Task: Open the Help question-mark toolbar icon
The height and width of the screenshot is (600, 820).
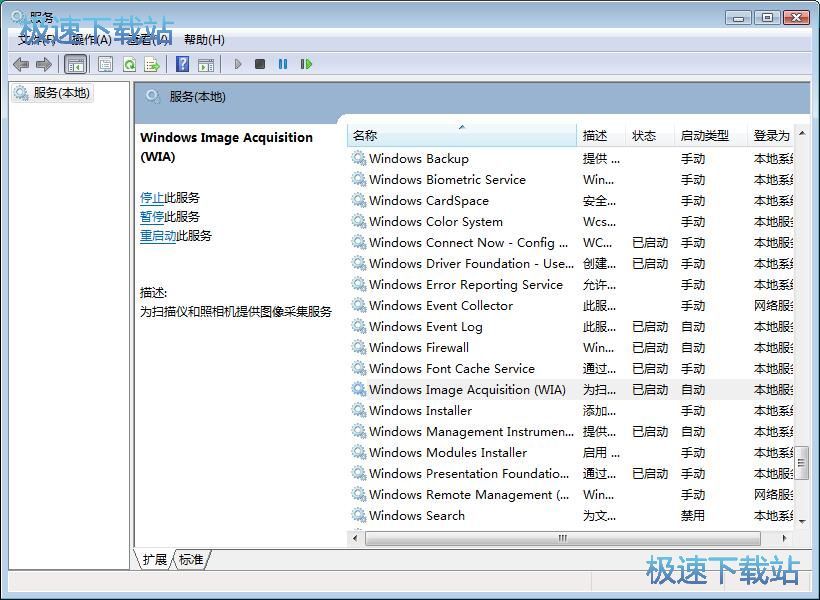Action: (x=183, y=64)
